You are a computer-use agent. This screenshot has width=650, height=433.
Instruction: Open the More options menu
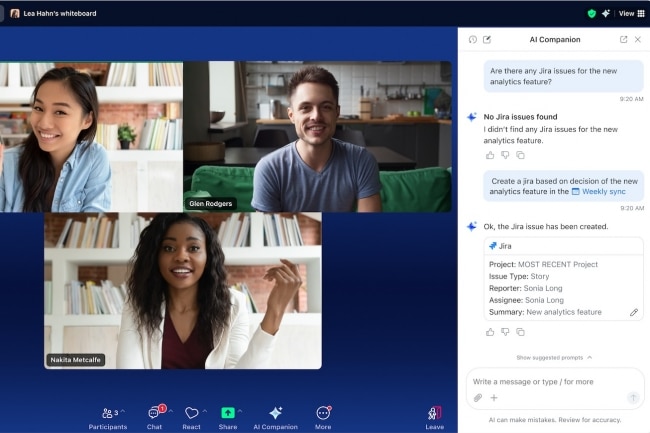pos(323,418)
